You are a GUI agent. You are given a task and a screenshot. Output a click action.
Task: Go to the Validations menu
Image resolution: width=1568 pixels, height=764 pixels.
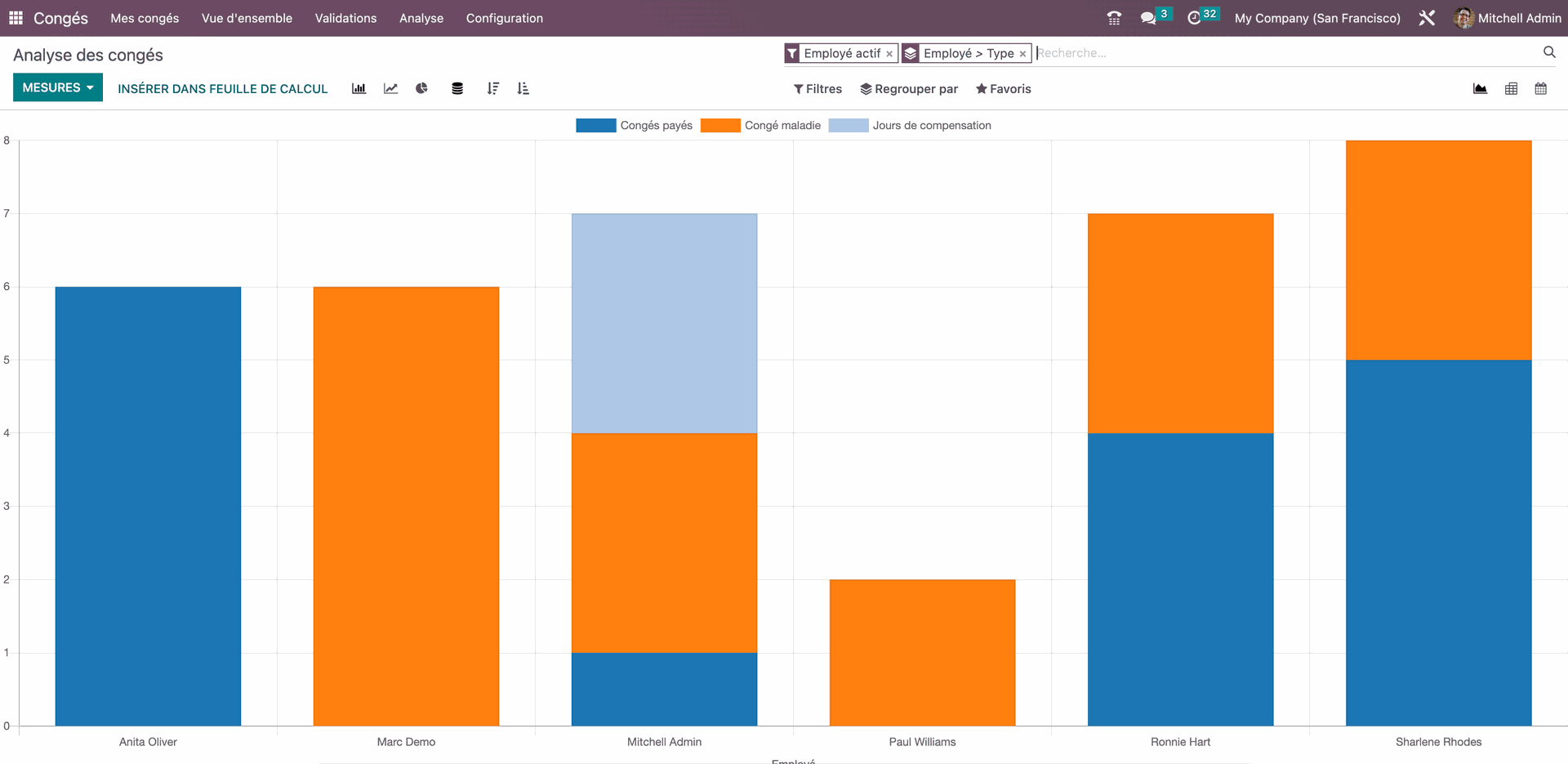pos(345,18)
